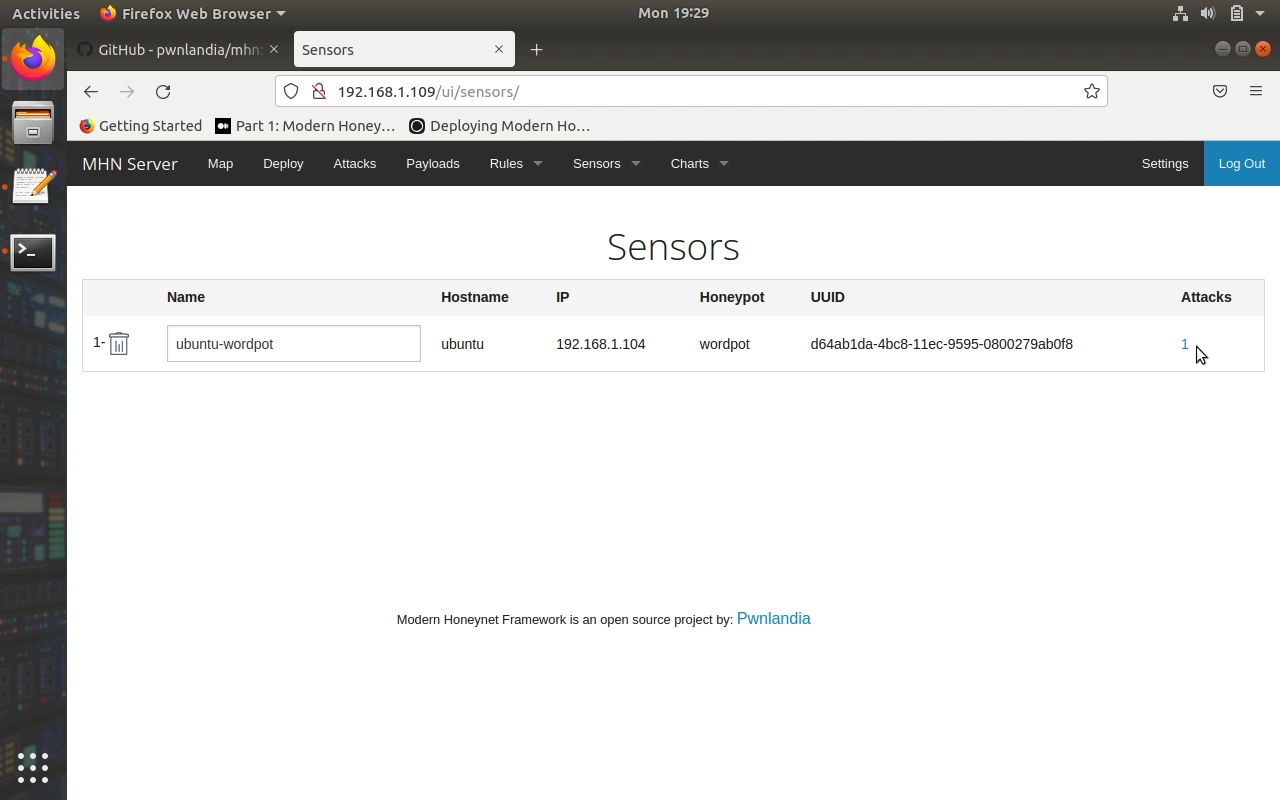Go to the Deploy page

click(x=283, y=164)
